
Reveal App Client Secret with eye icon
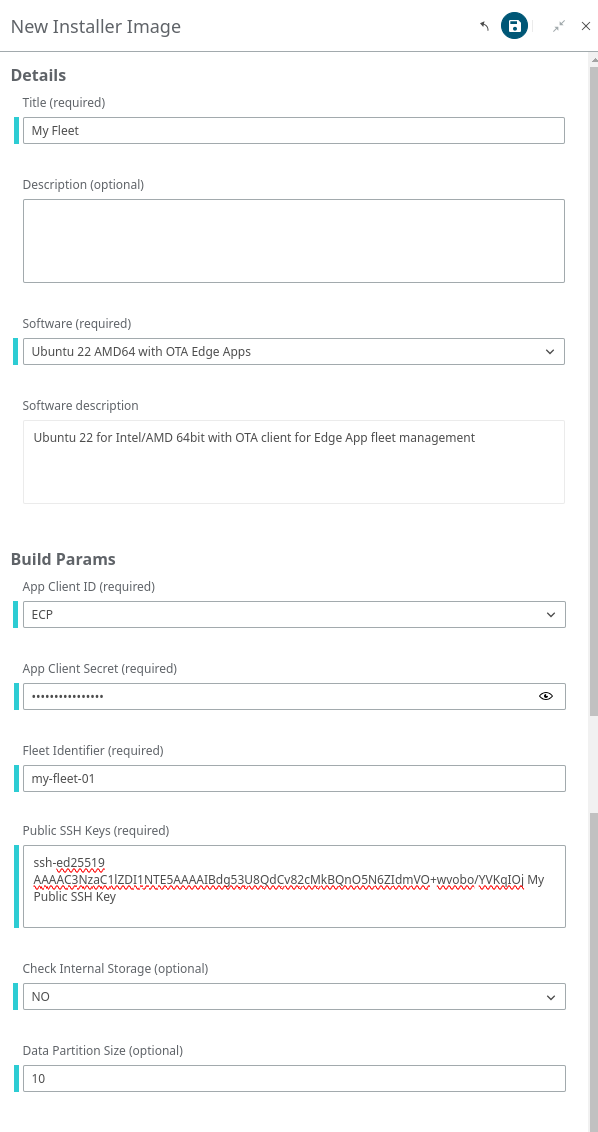(x=546, y=696)
